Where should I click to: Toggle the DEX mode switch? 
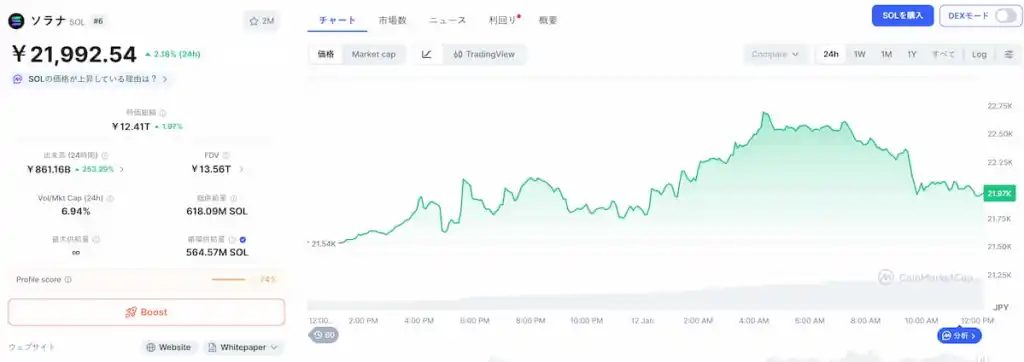coord(1006,16)
